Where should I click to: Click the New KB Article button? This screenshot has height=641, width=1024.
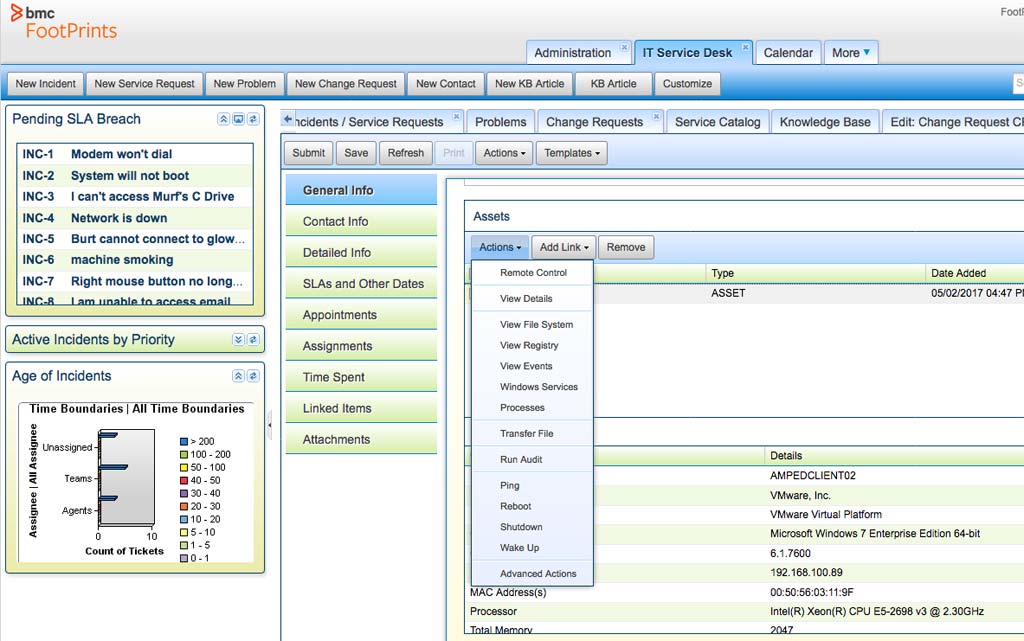click(530, 84)
